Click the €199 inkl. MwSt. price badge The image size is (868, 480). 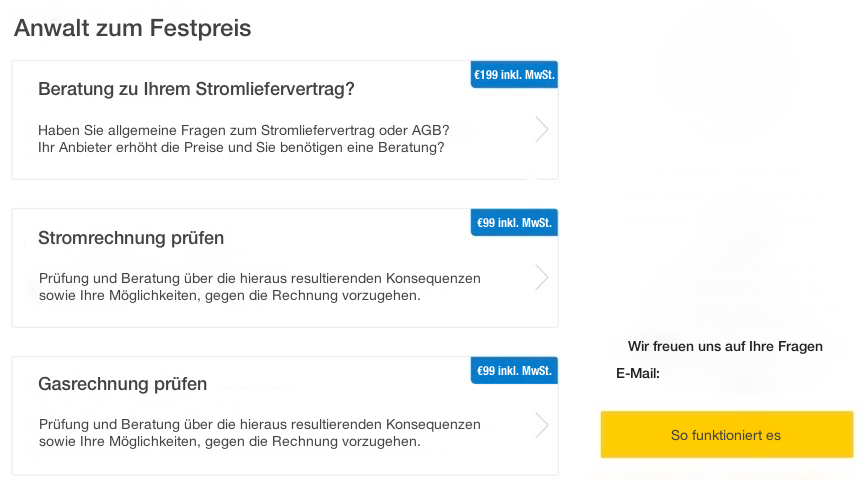(x=514, y=75)
